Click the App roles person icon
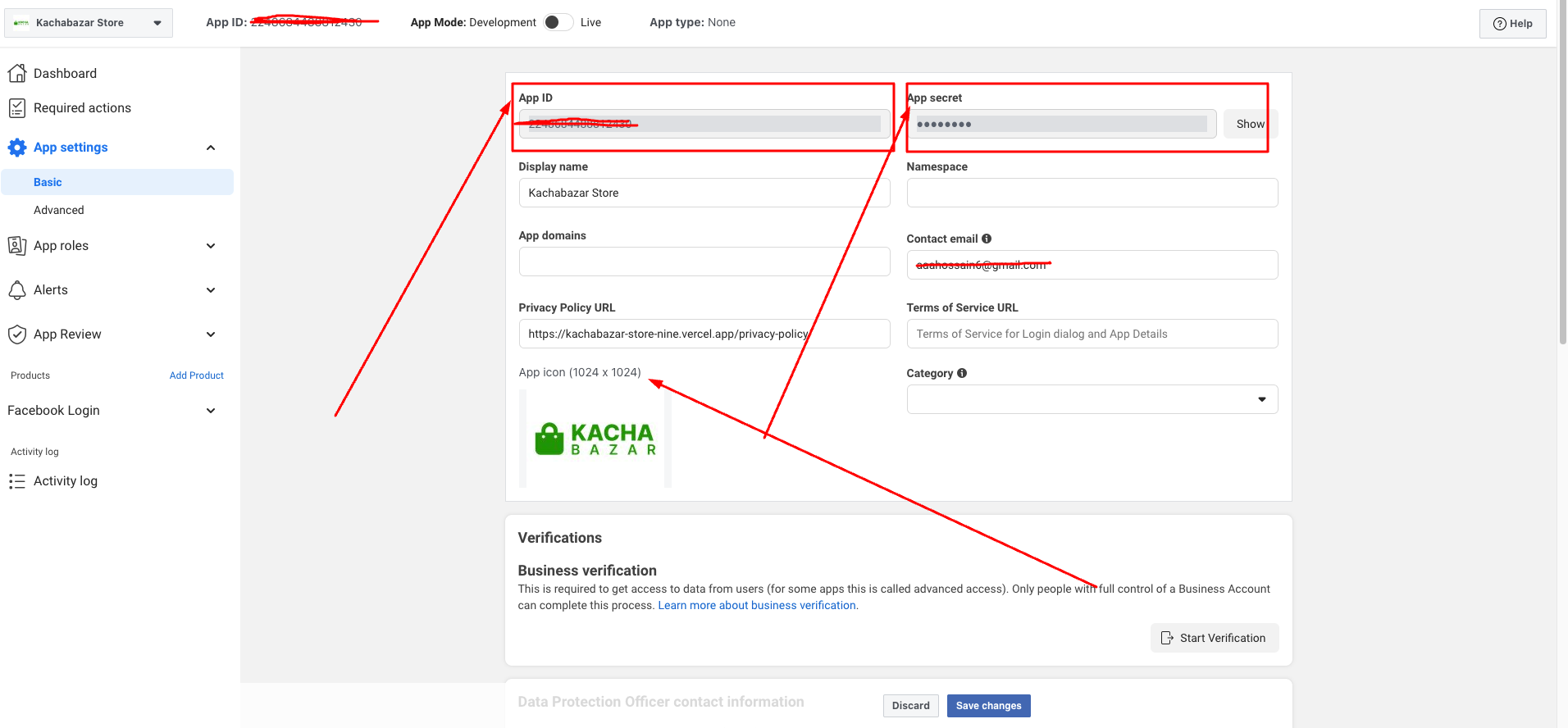 [x=17, y=246]
